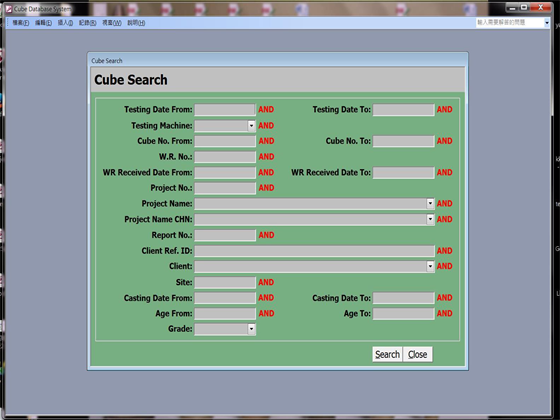Click the AND text beside W.R. No. field

[266, 157]
